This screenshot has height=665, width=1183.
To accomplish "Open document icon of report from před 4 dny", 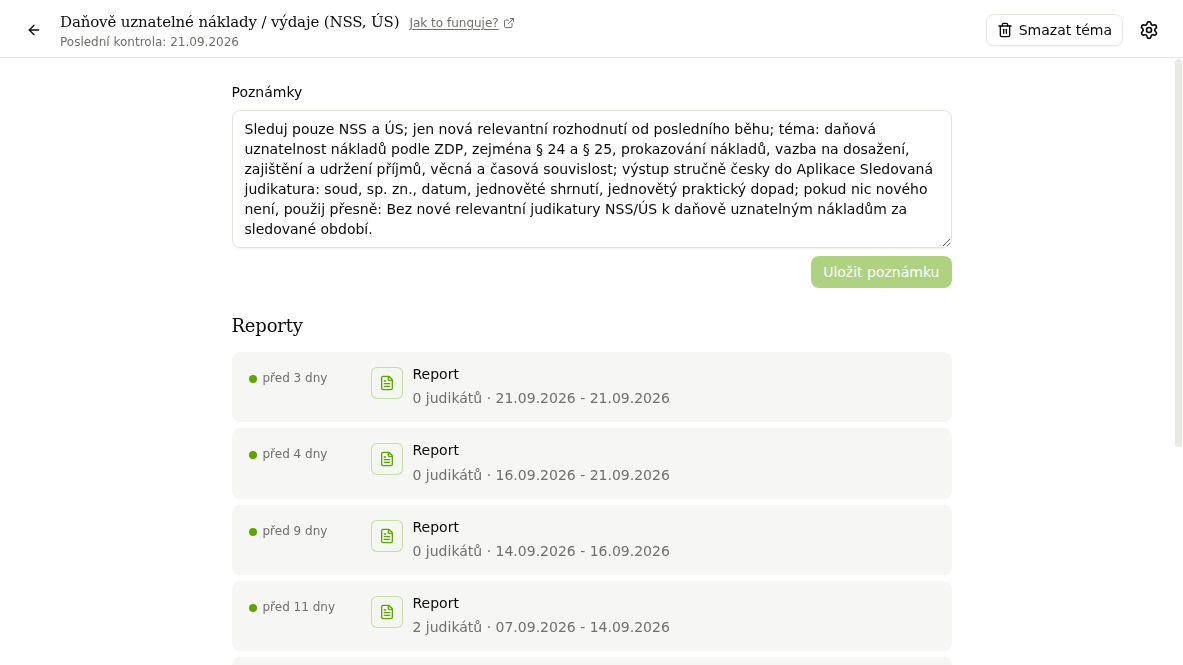I will coord(386,459).
